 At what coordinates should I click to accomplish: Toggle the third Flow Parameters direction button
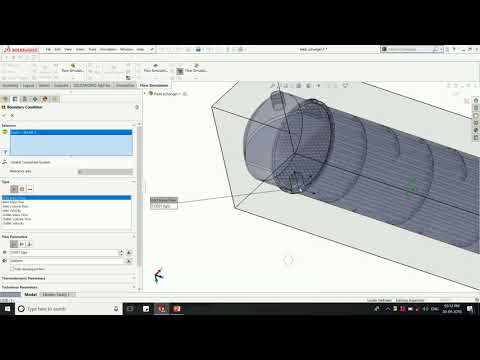(29, 244)
